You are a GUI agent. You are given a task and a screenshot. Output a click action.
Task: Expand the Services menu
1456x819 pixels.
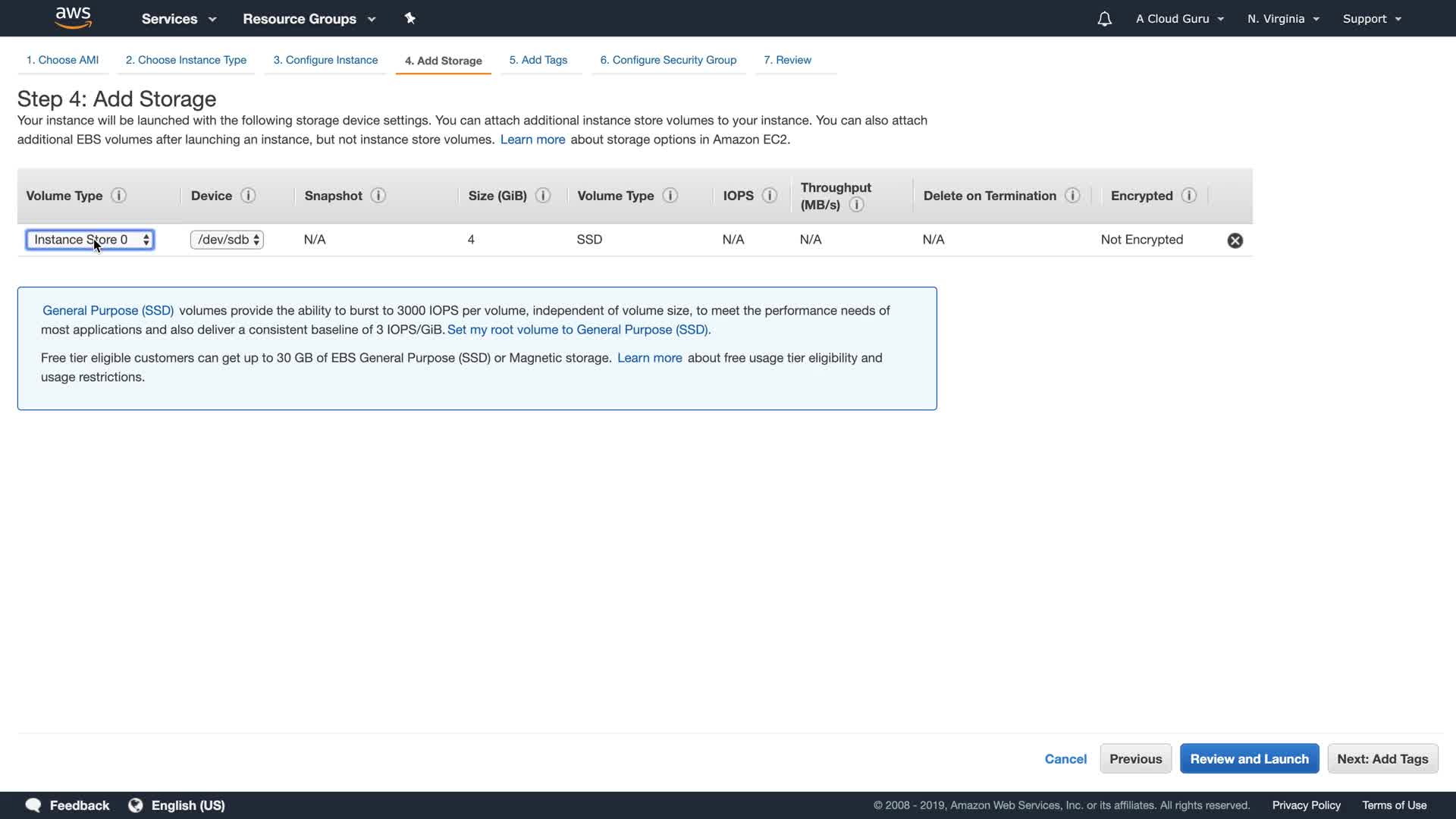point(178,19)
